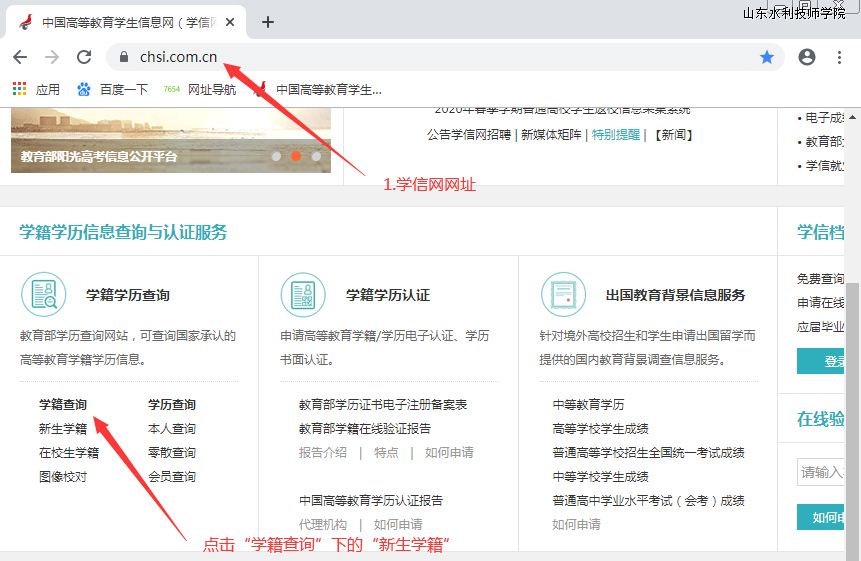
Task: Click the 教育部阳光高考信息公开平台 banner image
Action: (171, 141)
